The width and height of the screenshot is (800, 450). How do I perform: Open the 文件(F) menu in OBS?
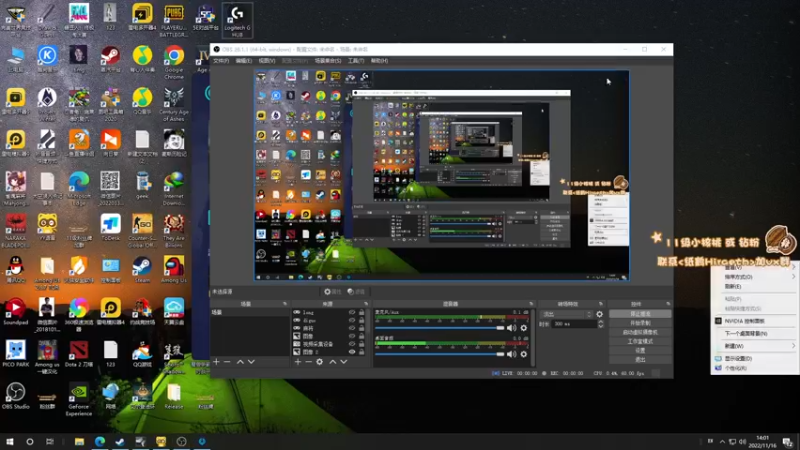pyautogui.click(x=221, y=61)
